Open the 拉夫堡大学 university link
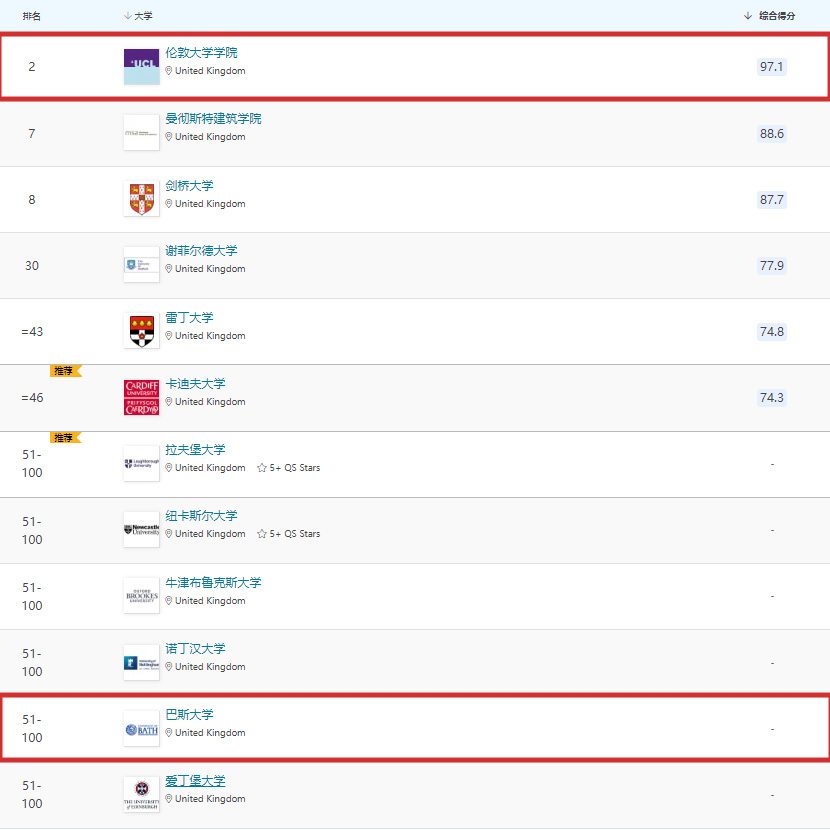 [x=195, y=450]
